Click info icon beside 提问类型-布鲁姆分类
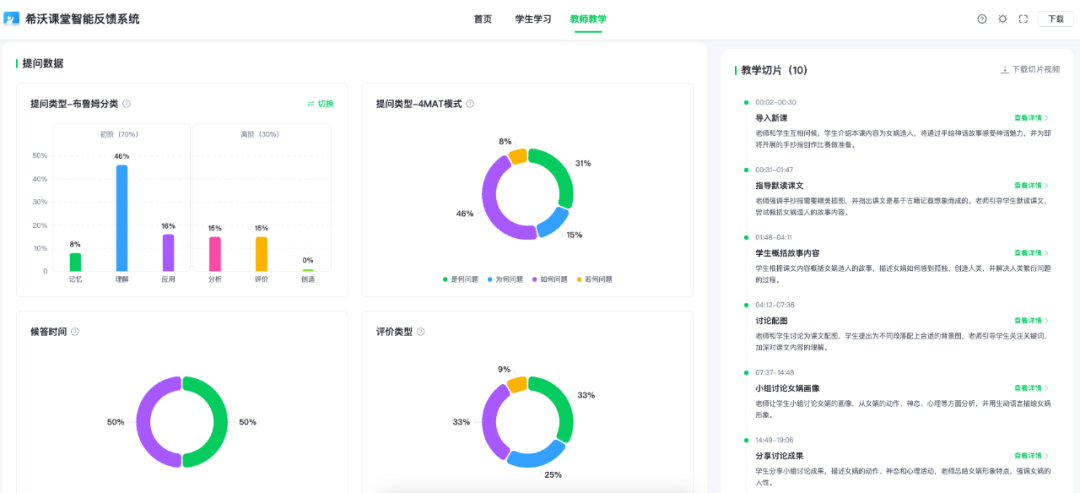The height and width of the screenshot is (493, 1080). pyautogui.click(x=127, y=104)
